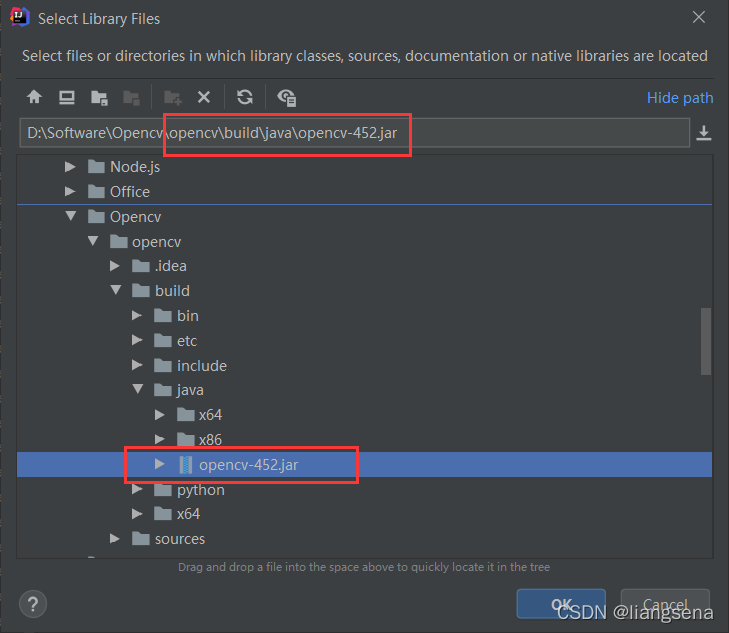The height and width of the screenshot is (633, 729).
Task: Go to project directory icon
Action: click(99, 98)
